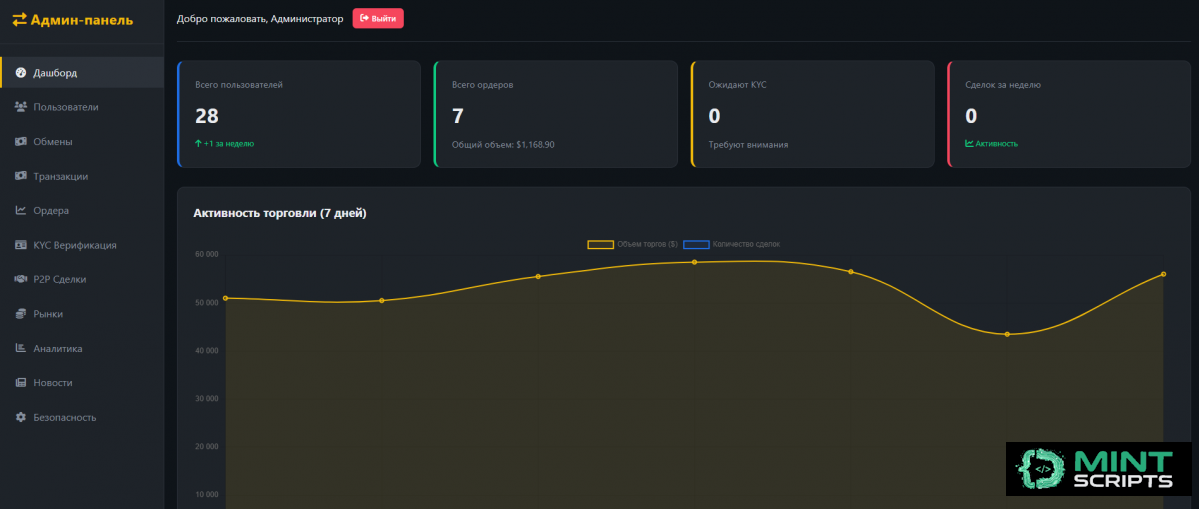Screen dimensions: 1199x509
Task: Click the highest chart data point near 58 000
Action: point(694,262)
